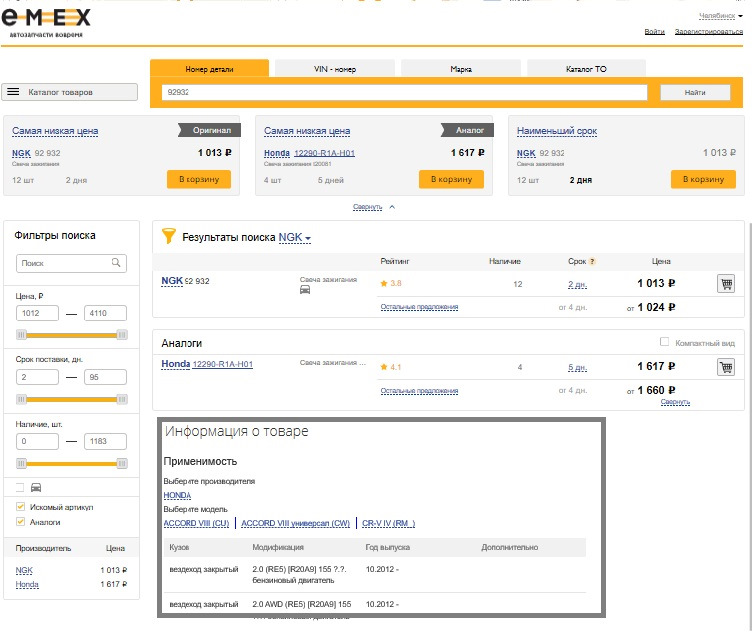Click the max delivery days field 95
Viewport: 752px width, 641px height.
point(106,377)
